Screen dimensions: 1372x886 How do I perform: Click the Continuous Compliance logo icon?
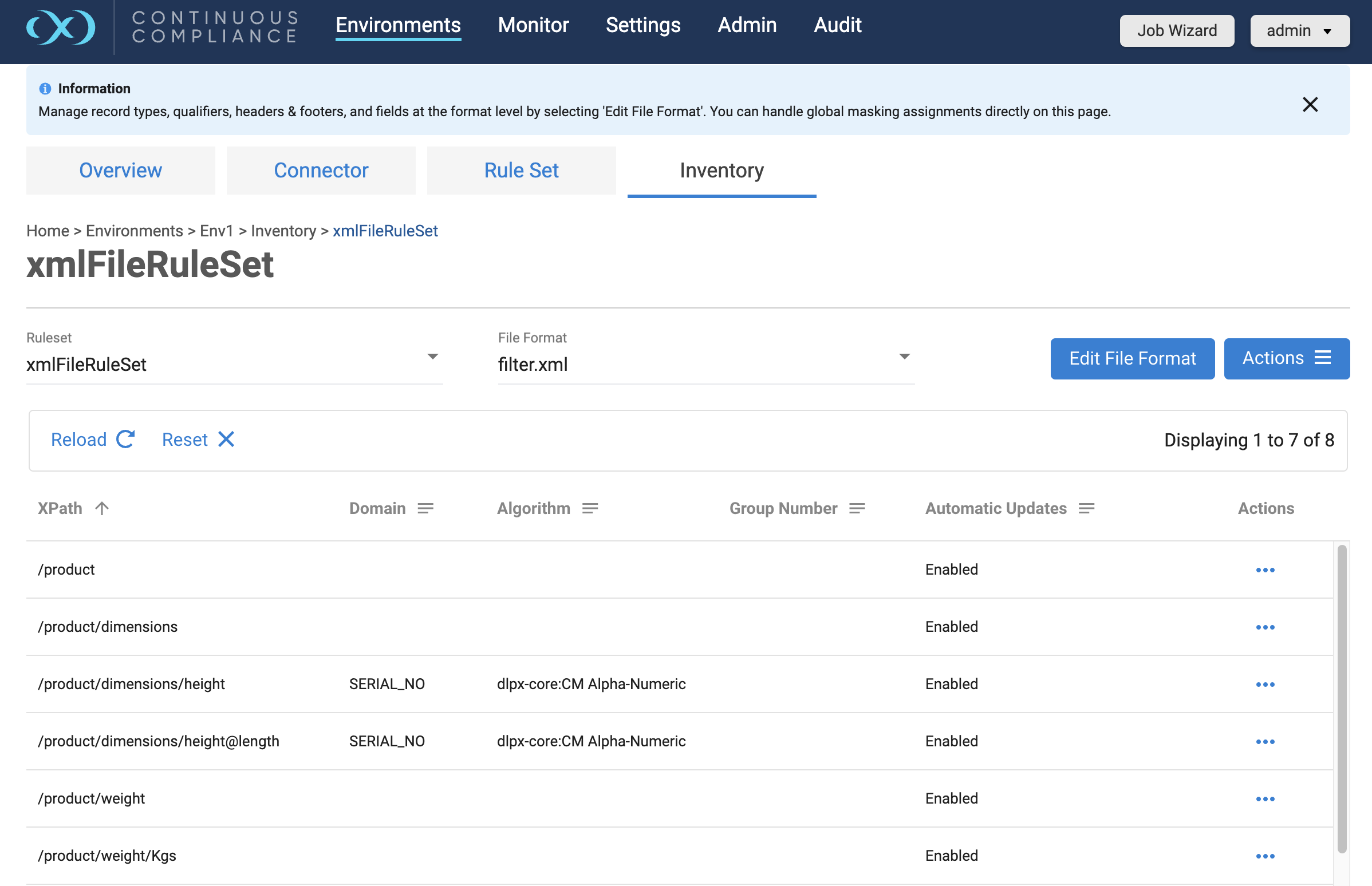[61, 27]
